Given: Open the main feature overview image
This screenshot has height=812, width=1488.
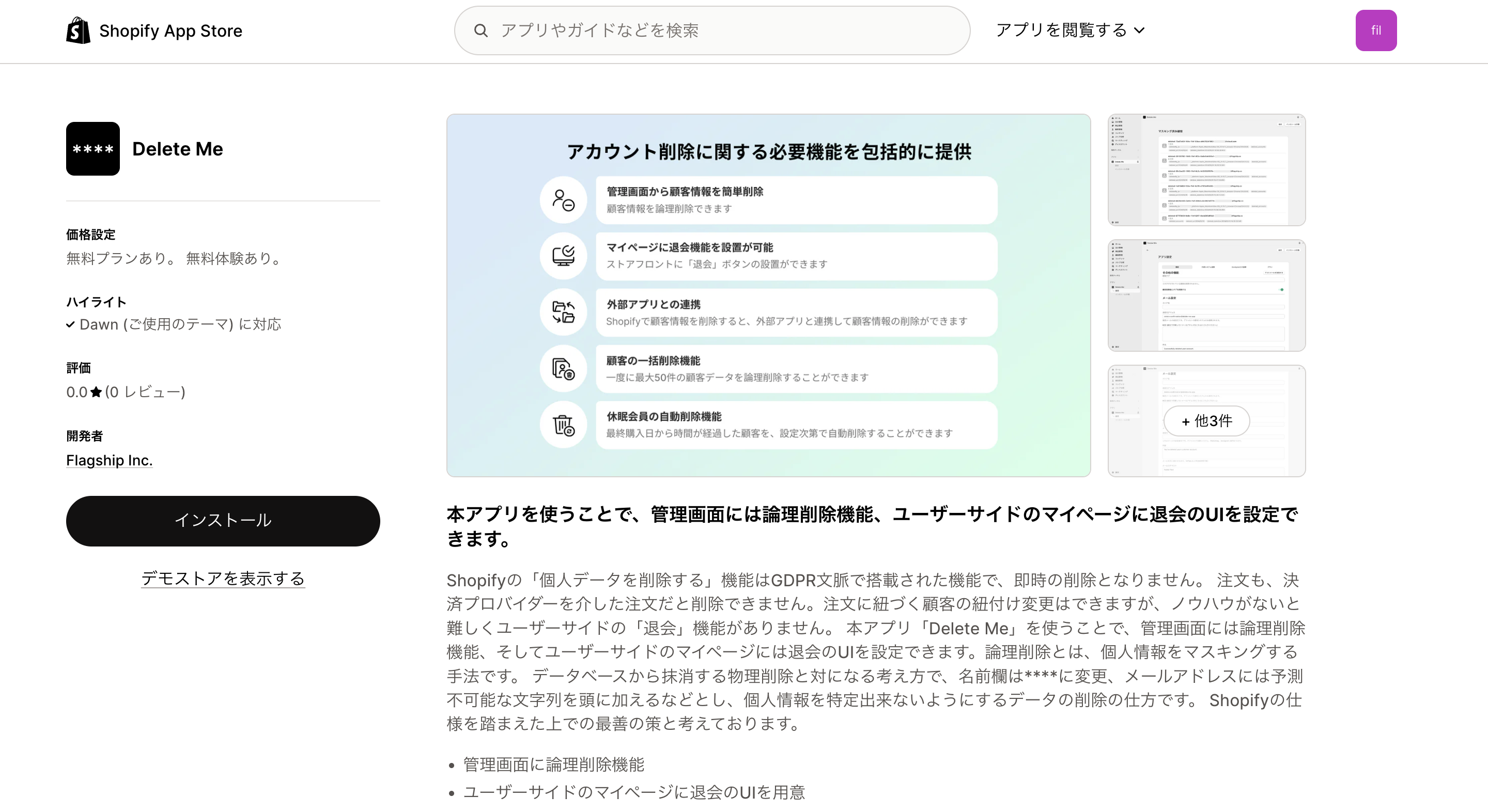Looking at the screenshot, I should pyautogui.click(x=768, y=295).
